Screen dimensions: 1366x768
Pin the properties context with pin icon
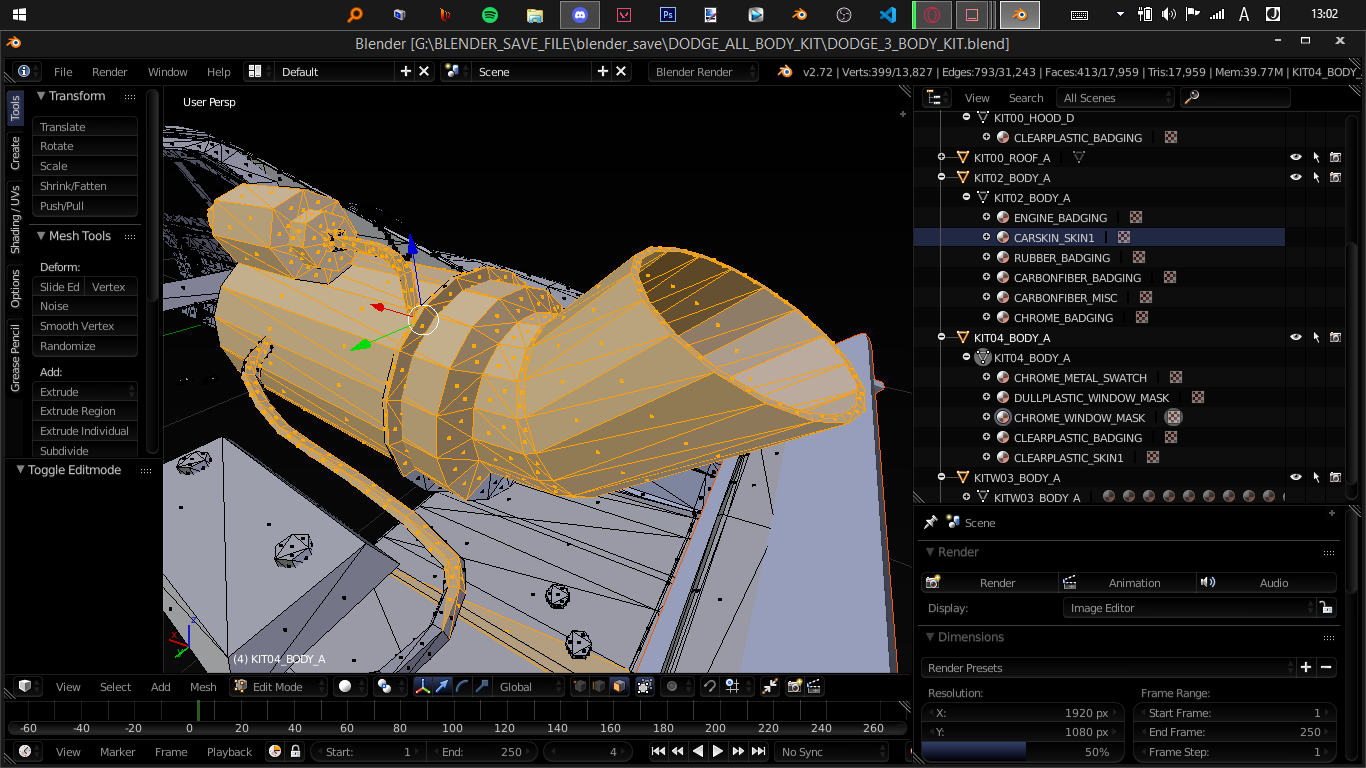tap(930, 522)
